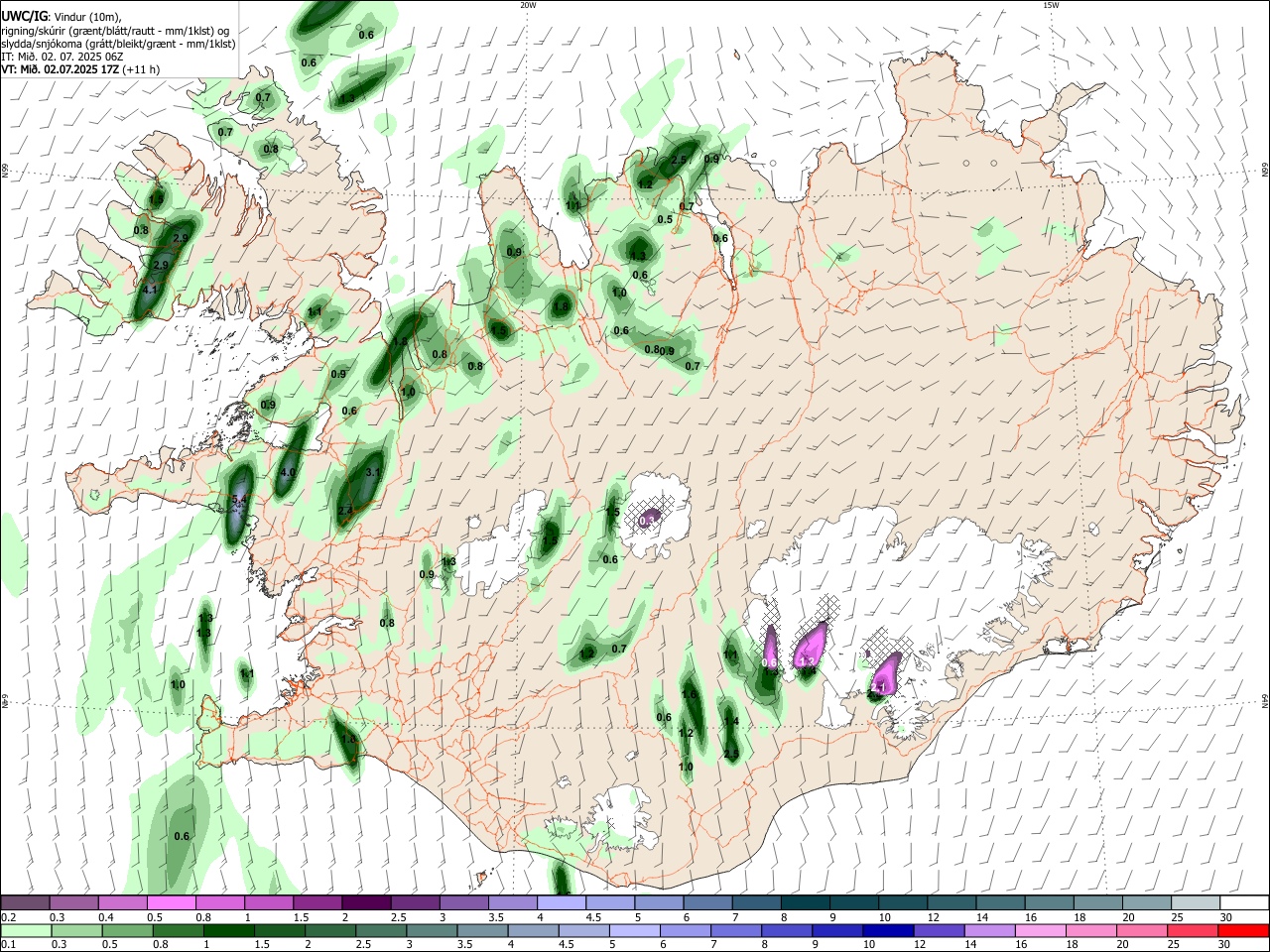
Task: Click the 4.0 rainfall value on the map
Action: click(289, 472)
